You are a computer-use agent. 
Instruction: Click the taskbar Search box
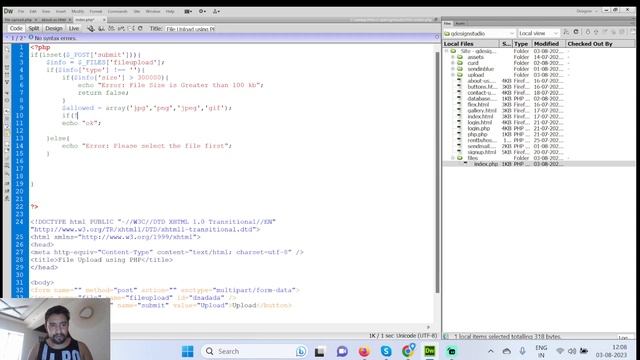(x=254, y=351)
